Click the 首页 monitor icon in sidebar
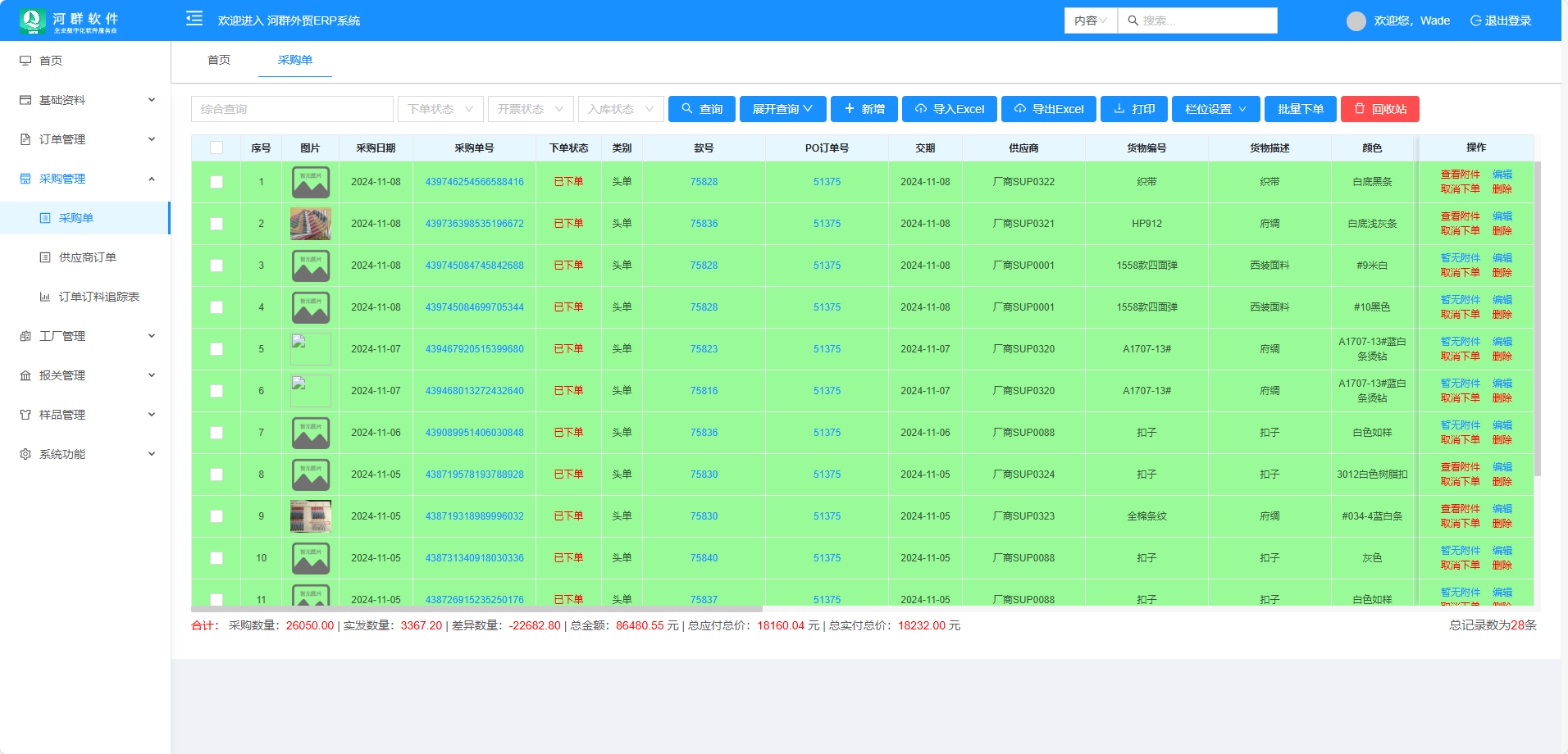The height and width of the screenshot is (754, 1568). 25,61
